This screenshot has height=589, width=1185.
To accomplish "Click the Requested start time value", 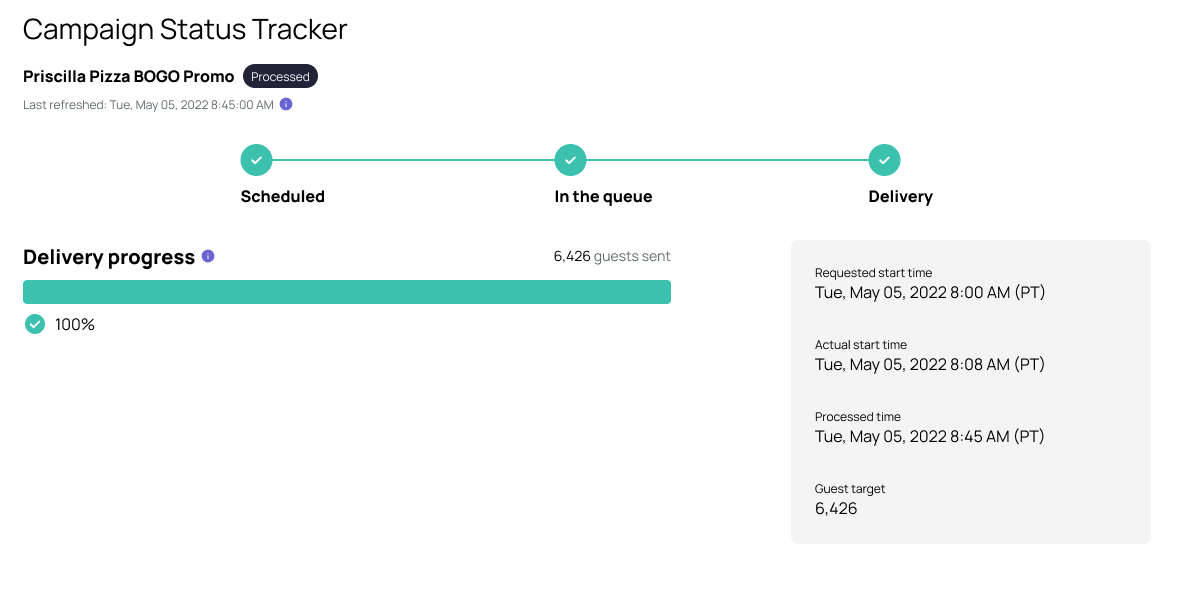I will pyautogui.click(x=930, y=293).
